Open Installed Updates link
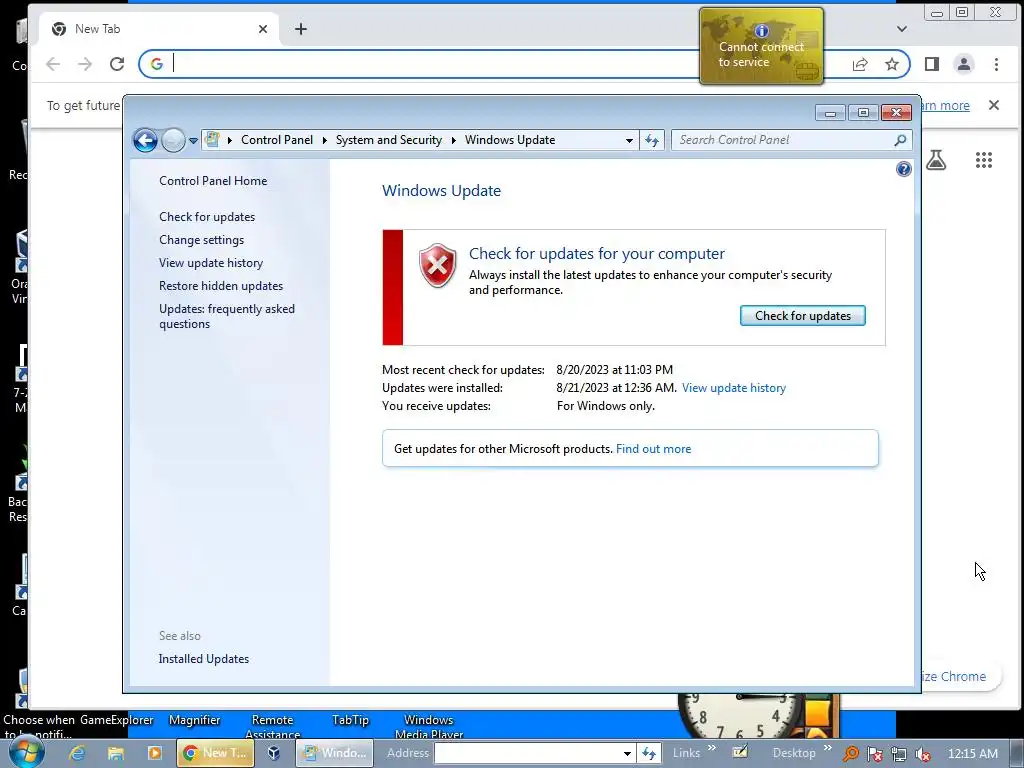This screenshot has width=1024, height=768. tap(204, 659)
